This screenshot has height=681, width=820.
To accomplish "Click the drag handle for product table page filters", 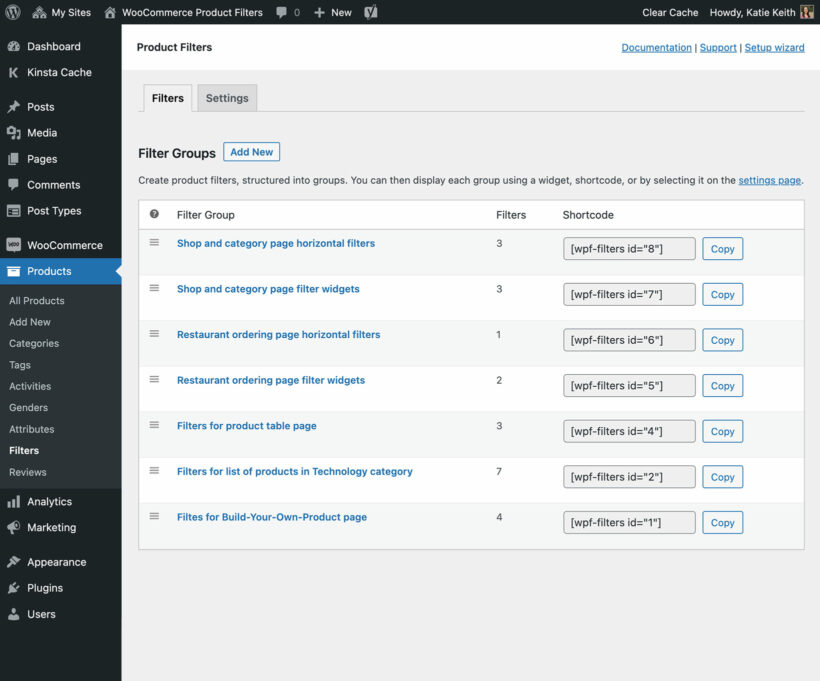I will click(154, 425).
